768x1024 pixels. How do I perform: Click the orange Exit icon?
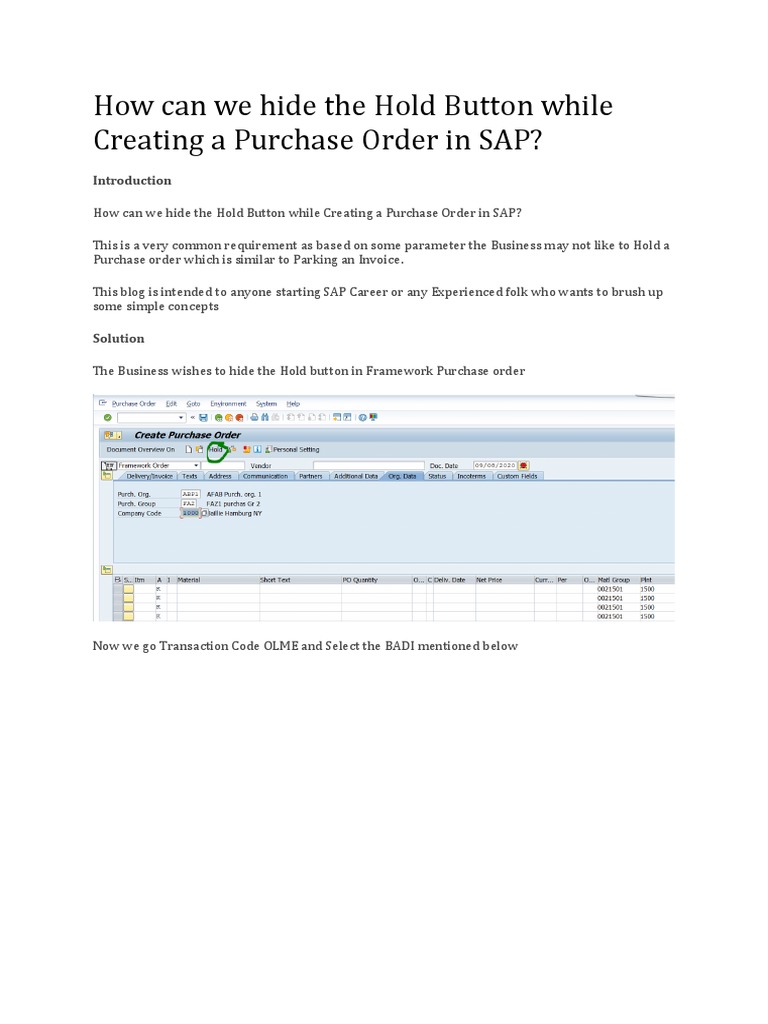tap(229, 418)
